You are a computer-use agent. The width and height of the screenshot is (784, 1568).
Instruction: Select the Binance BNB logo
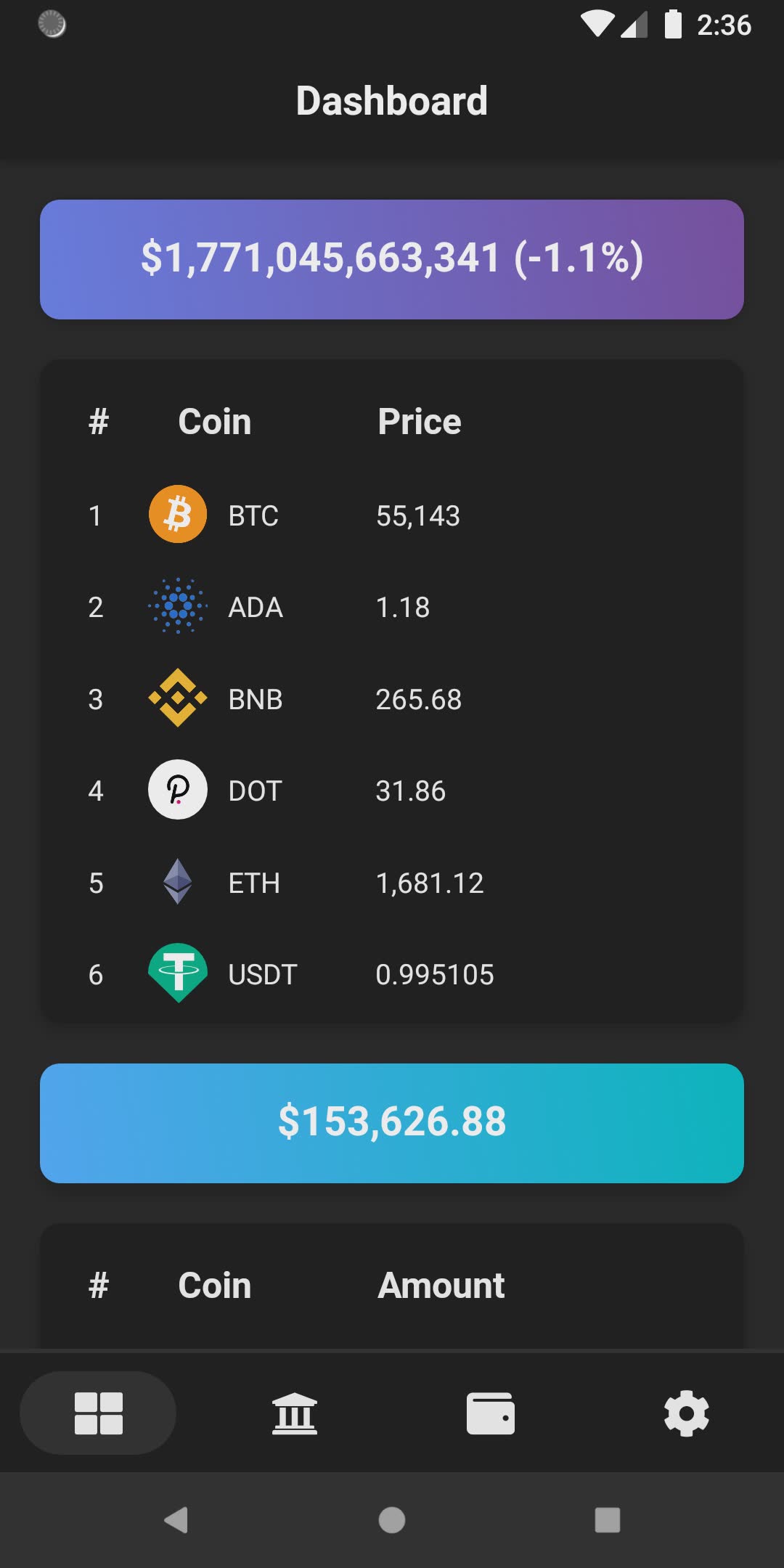click(178, 698)
